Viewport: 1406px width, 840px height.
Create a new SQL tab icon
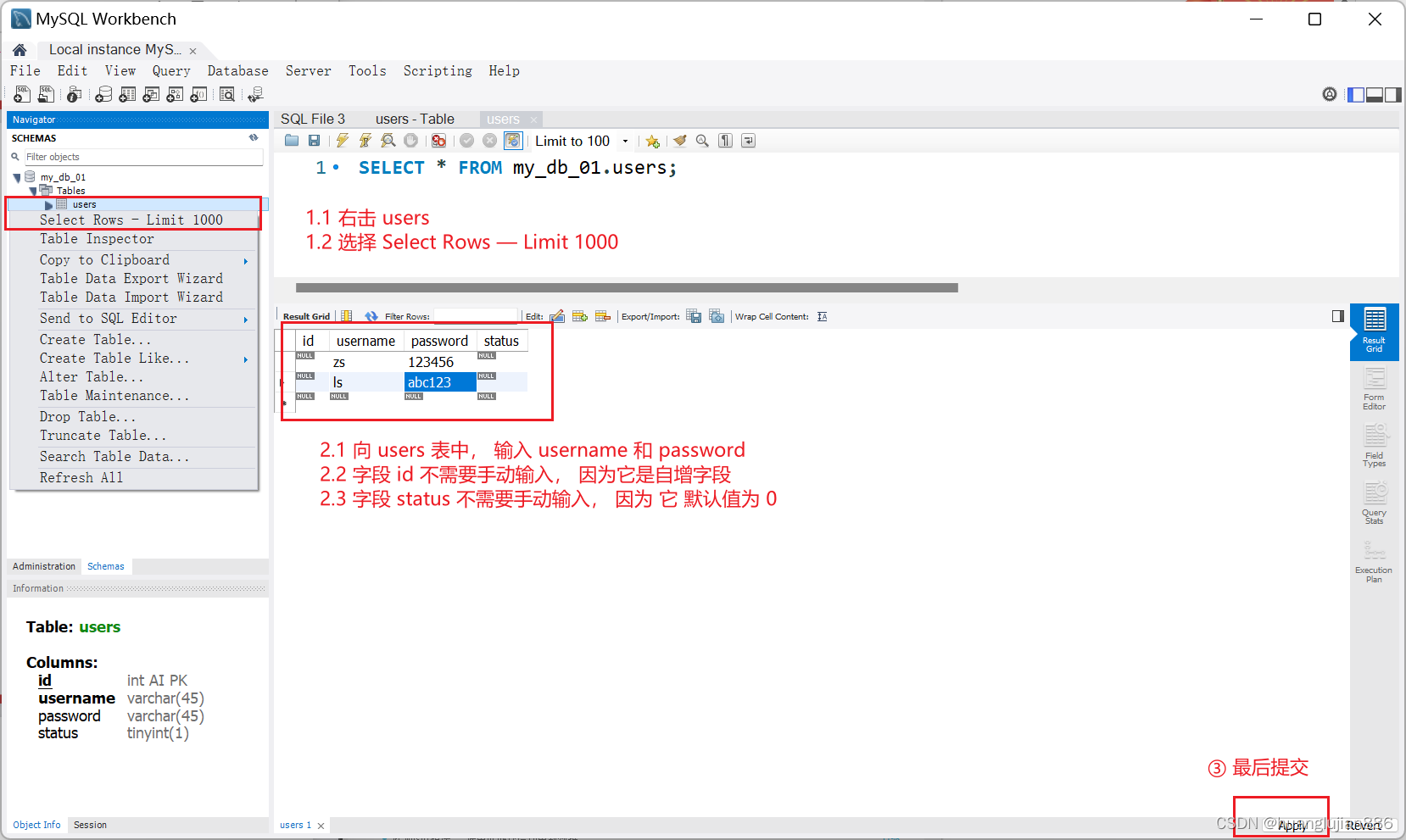click(x=22, y=94)
